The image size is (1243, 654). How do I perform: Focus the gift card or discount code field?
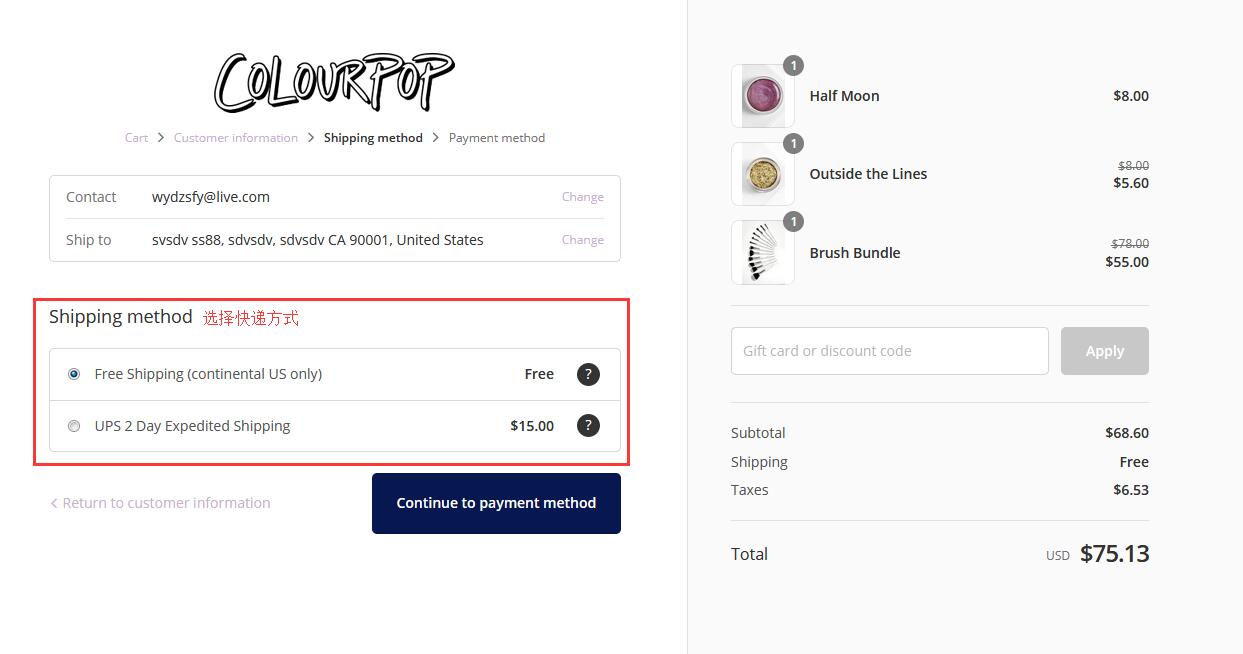pyautogui.click(x=889, y=351)
